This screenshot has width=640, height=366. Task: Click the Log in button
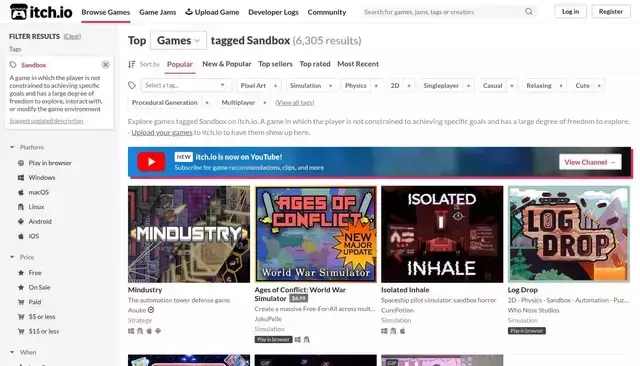click(x=570, y=11)
